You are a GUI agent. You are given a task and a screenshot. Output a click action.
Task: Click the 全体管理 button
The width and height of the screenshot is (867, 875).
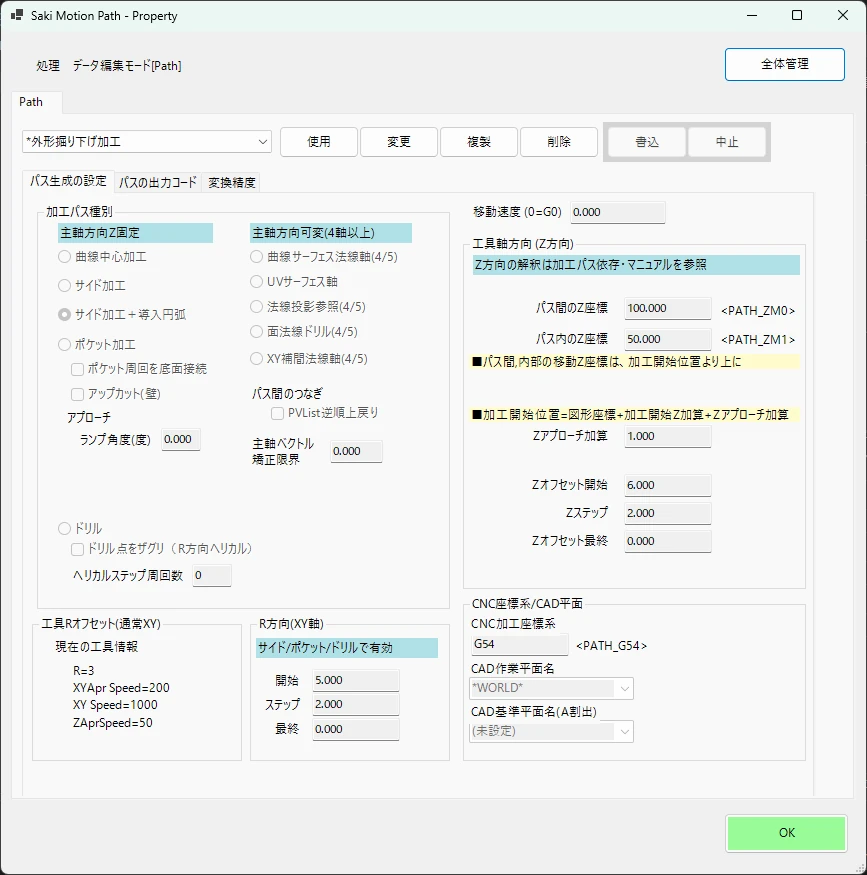pos(784,64)
